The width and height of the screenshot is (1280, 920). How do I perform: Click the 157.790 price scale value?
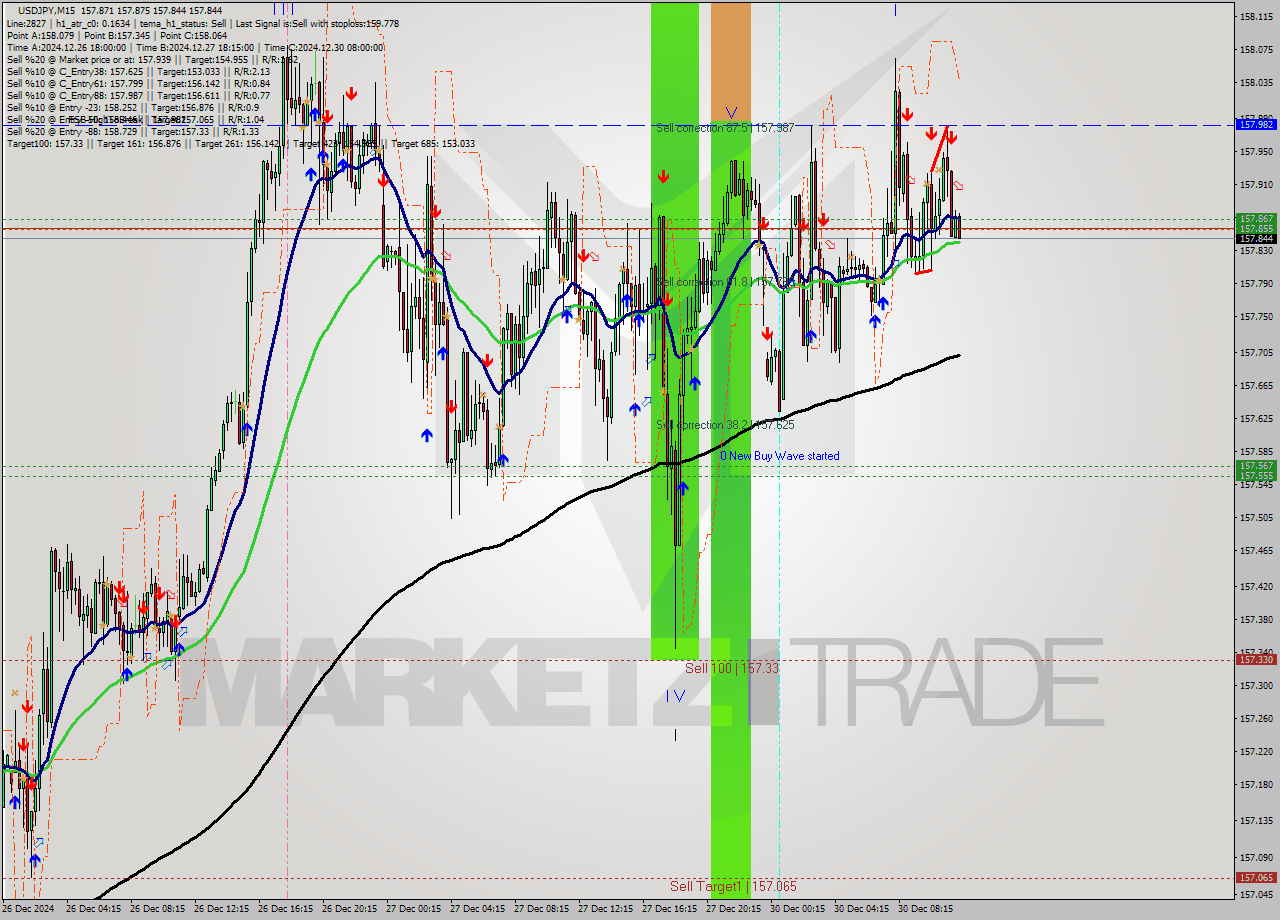pos(1256,283)
